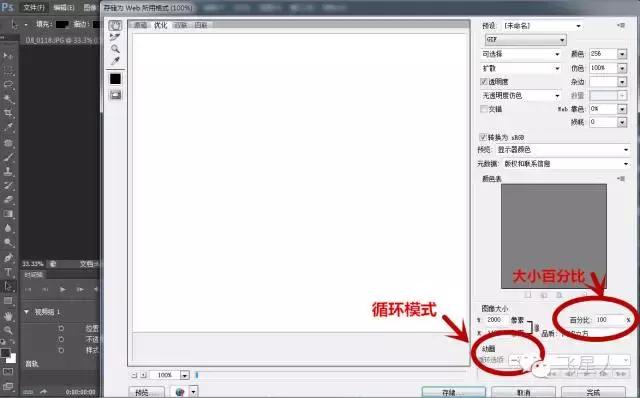Pick the magnifier Zoom tool in dialog

pos(115,49)
